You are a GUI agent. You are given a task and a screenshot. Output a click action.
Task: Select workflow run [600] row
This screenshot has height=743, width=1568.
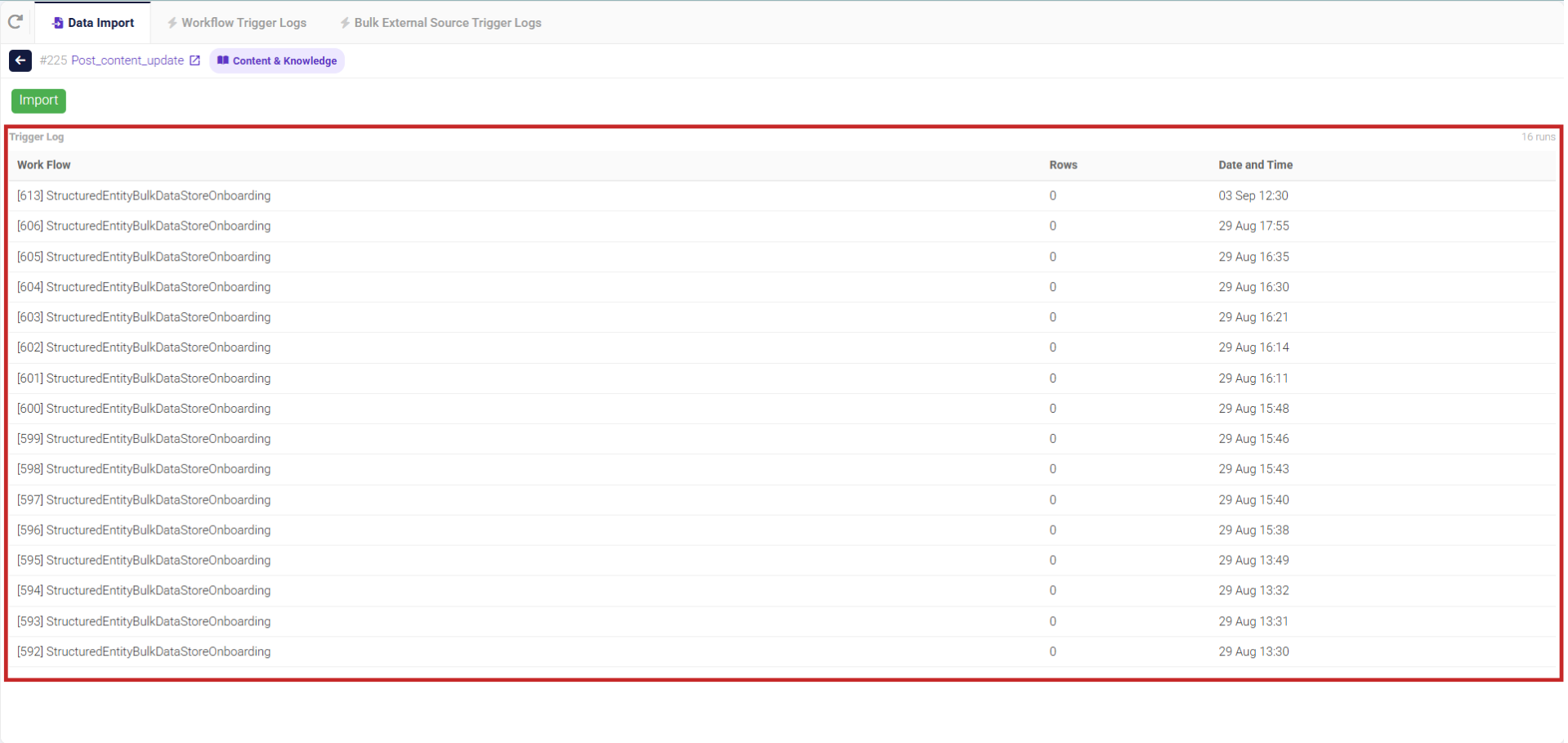coord(783,409)
